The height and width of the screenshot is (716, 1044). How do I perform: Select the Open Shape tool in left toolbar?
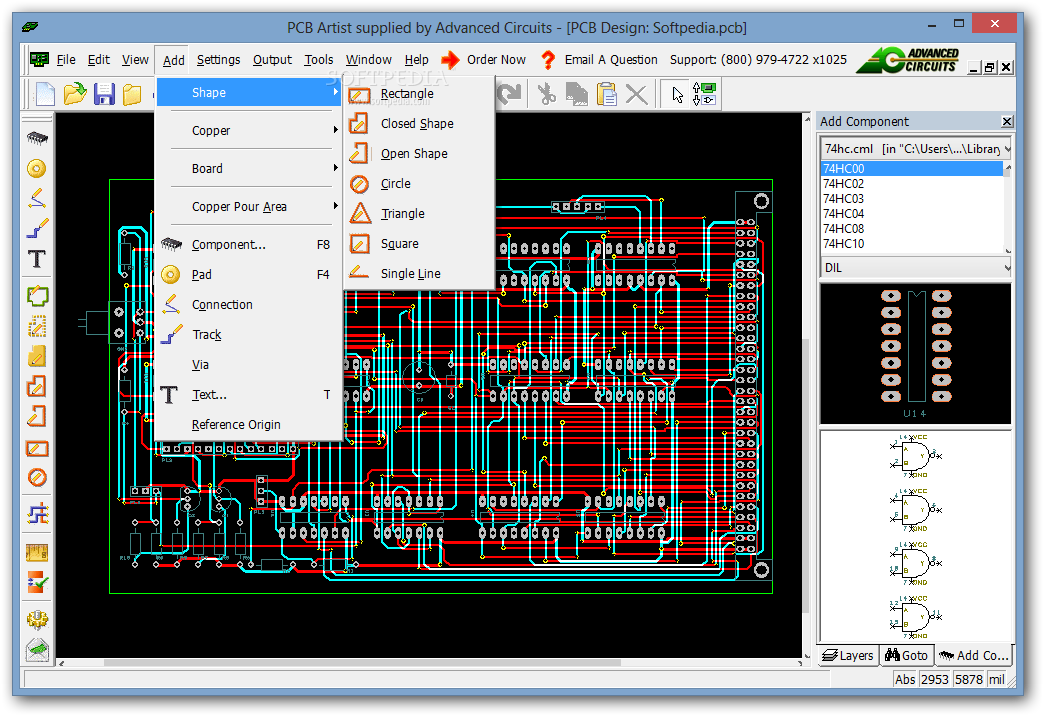[37, 416]
